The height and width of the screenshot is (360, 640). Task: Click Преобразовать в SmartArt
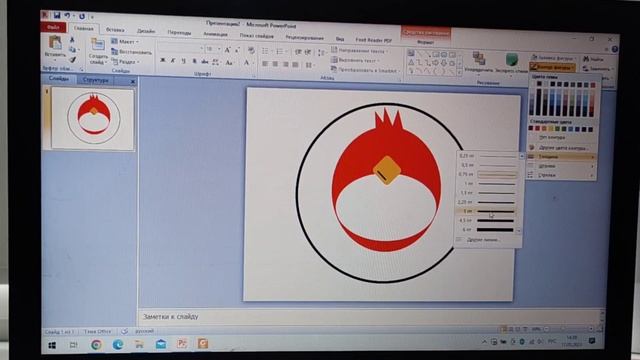click(x=365, y=70)
